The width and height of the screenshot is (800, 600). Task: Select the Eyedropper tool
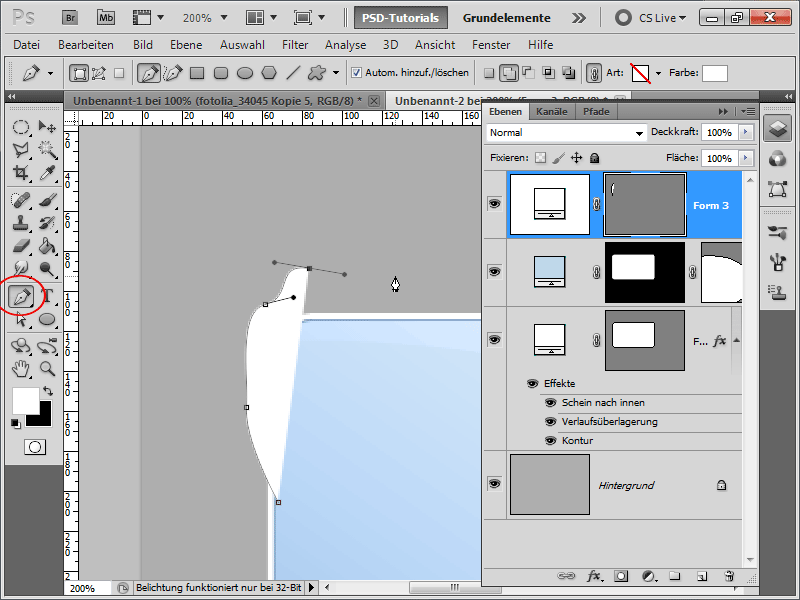[47, 173]
